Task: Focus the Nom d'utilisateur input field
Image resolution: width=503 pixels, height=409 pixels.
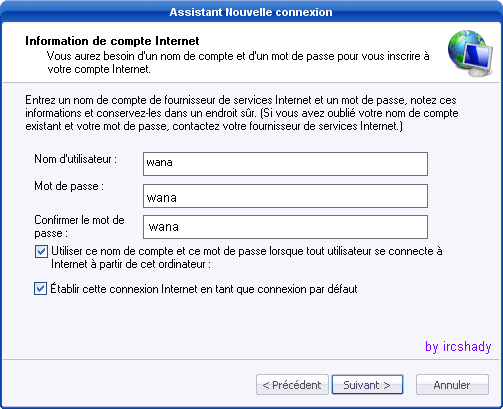Action: (x=285, y=164)
